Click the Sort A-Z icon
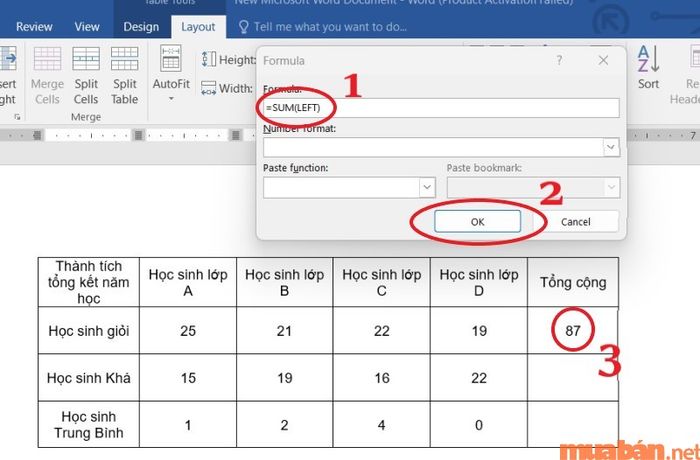This screenshot has height=460, width=700. coord(648,59)
